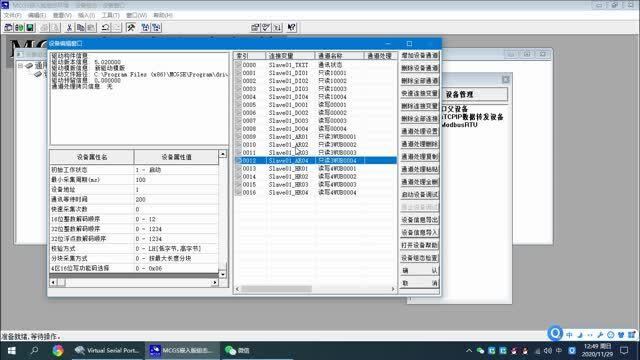The image size is (640, 360).
Task: Click 启动设备调试 button
Action: coord(420,194)
